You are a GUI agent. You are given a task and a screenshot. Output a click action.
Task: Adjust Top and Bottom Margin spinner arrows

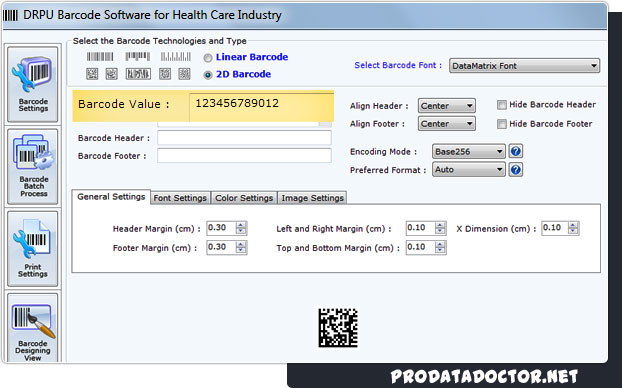[x=440, y=248]
